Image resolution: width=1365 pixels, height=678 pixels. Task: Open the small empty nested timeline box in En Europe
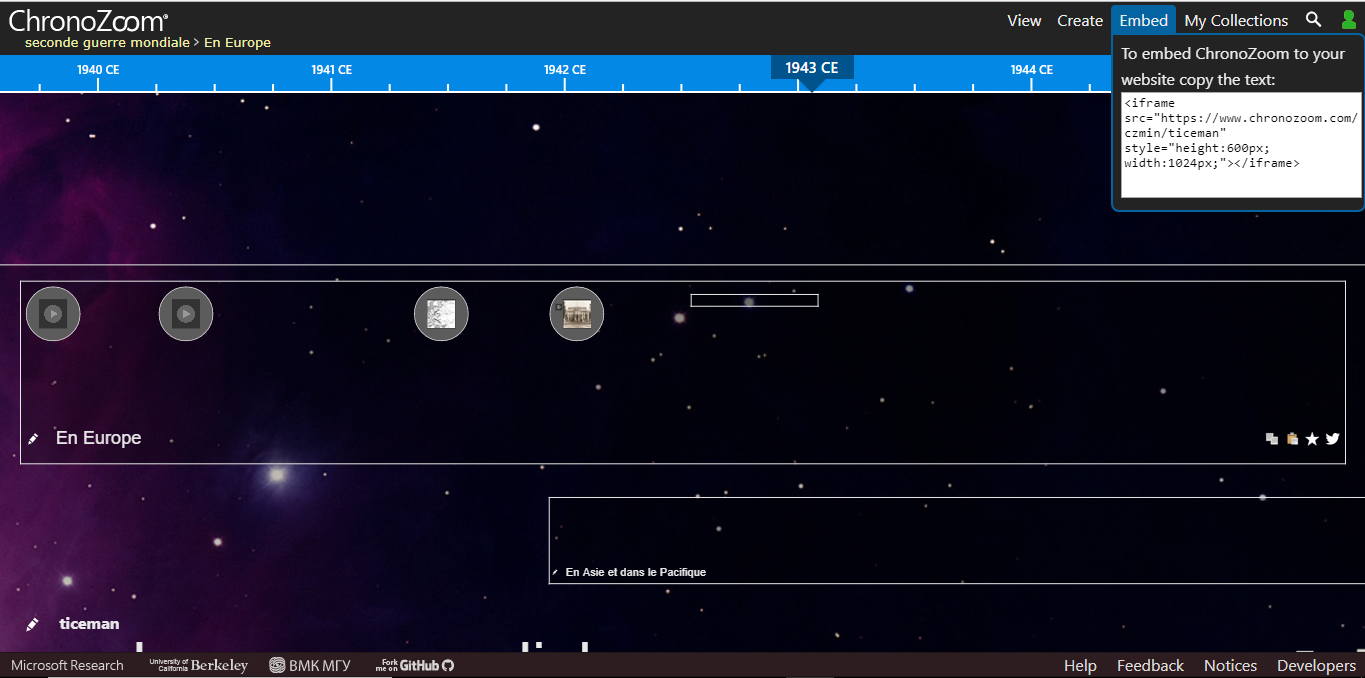(x=754, y=300)
